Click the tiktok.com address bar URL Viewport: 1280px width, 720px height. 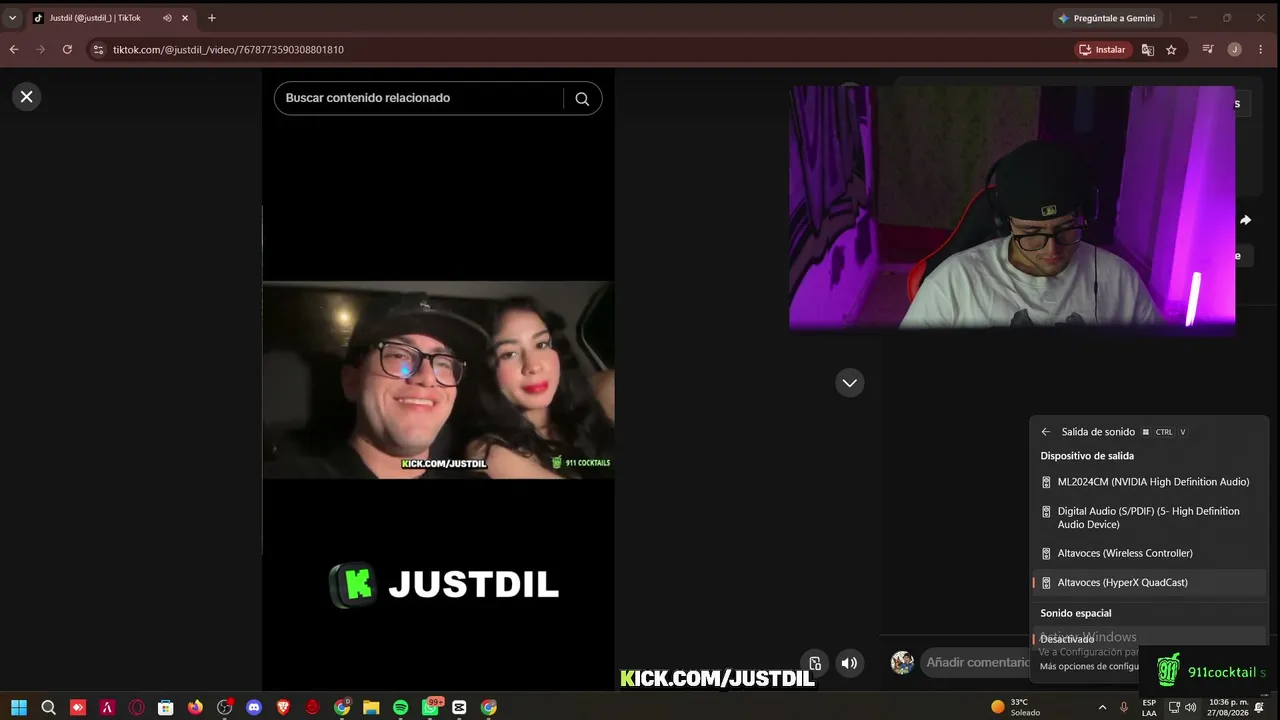[x=228, y=50]
